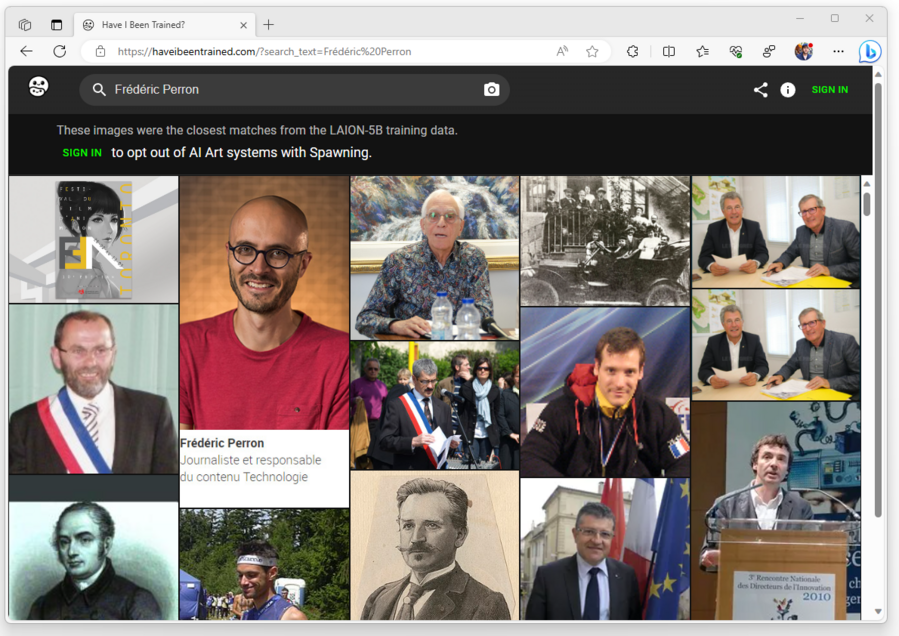The width and height of the screenshot is (899, 636).
Task: Open the info icon in header
Action: [x=788, y=90]
